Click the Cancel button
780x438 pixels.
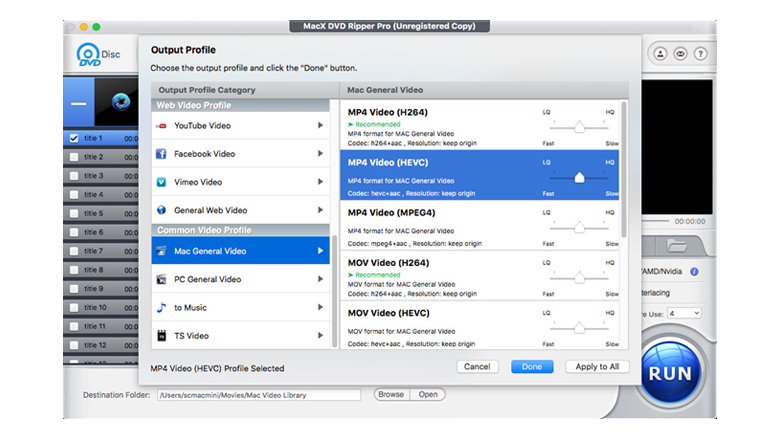point(477,367)
